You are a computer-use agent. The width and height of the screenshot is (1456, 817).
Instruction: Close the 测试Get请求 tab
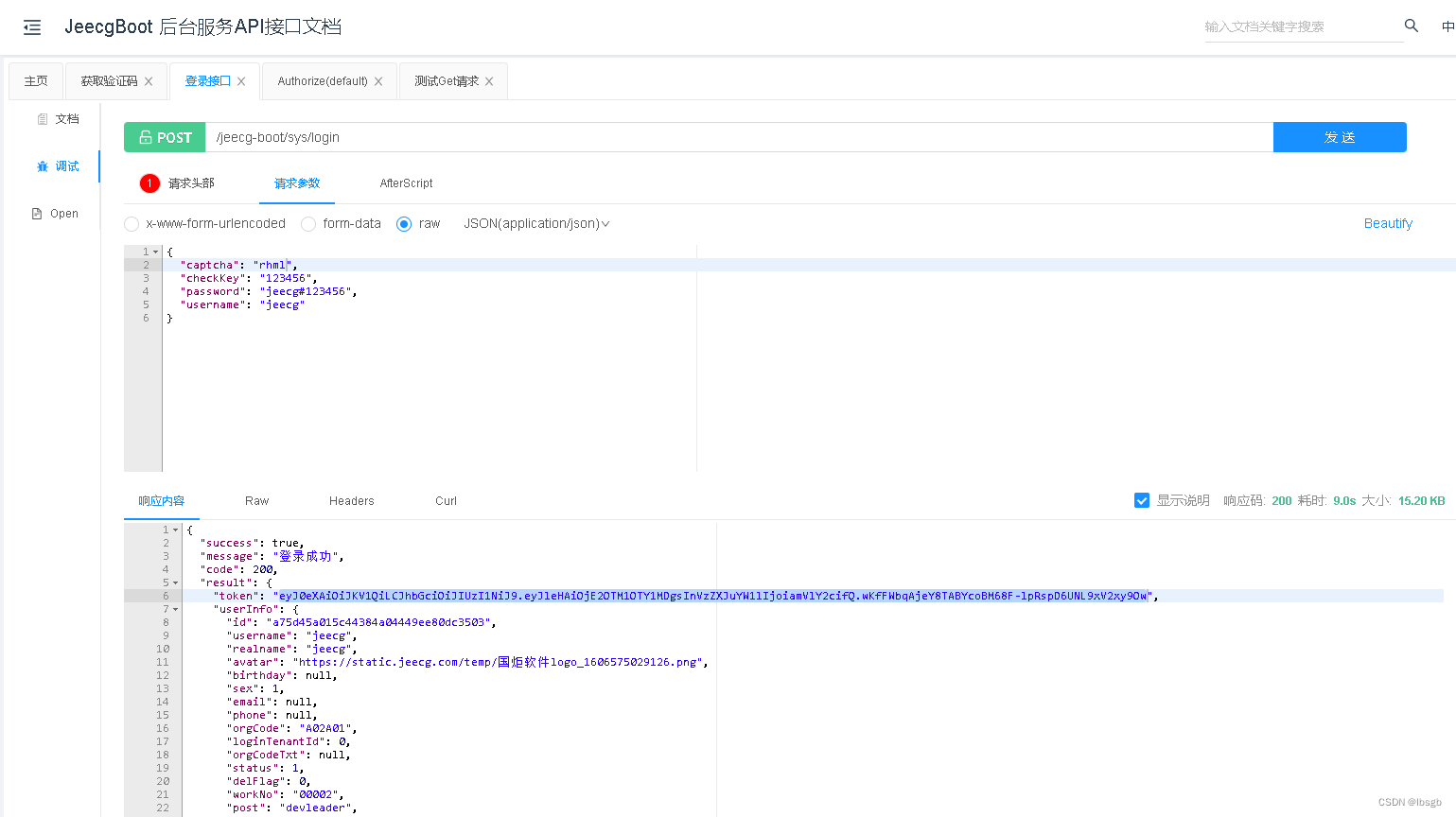(x=489, y=81)
